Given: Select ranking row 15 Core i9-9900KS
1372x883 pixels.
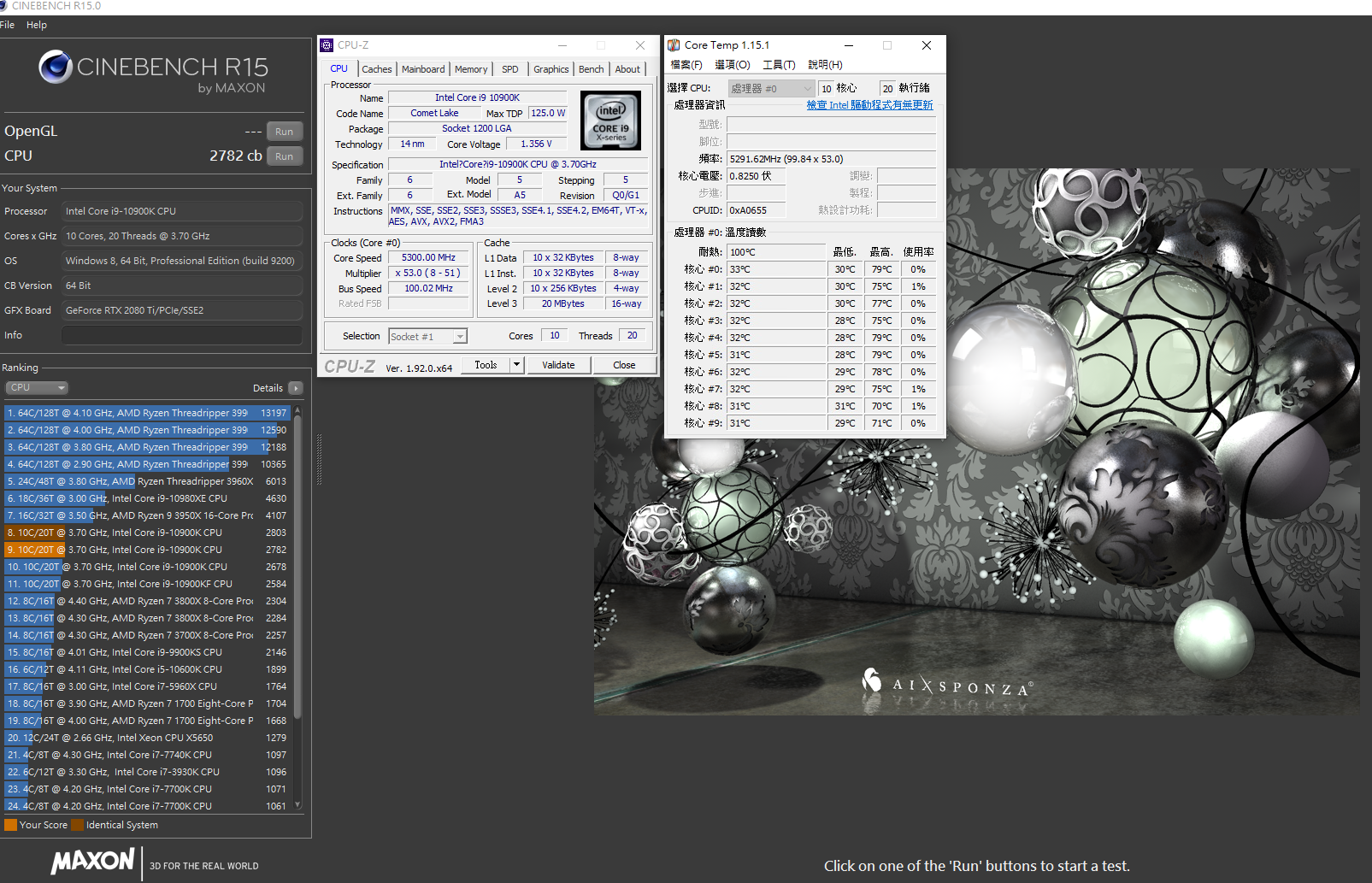Looking at the screenshot, I should [x=147, y=652].
